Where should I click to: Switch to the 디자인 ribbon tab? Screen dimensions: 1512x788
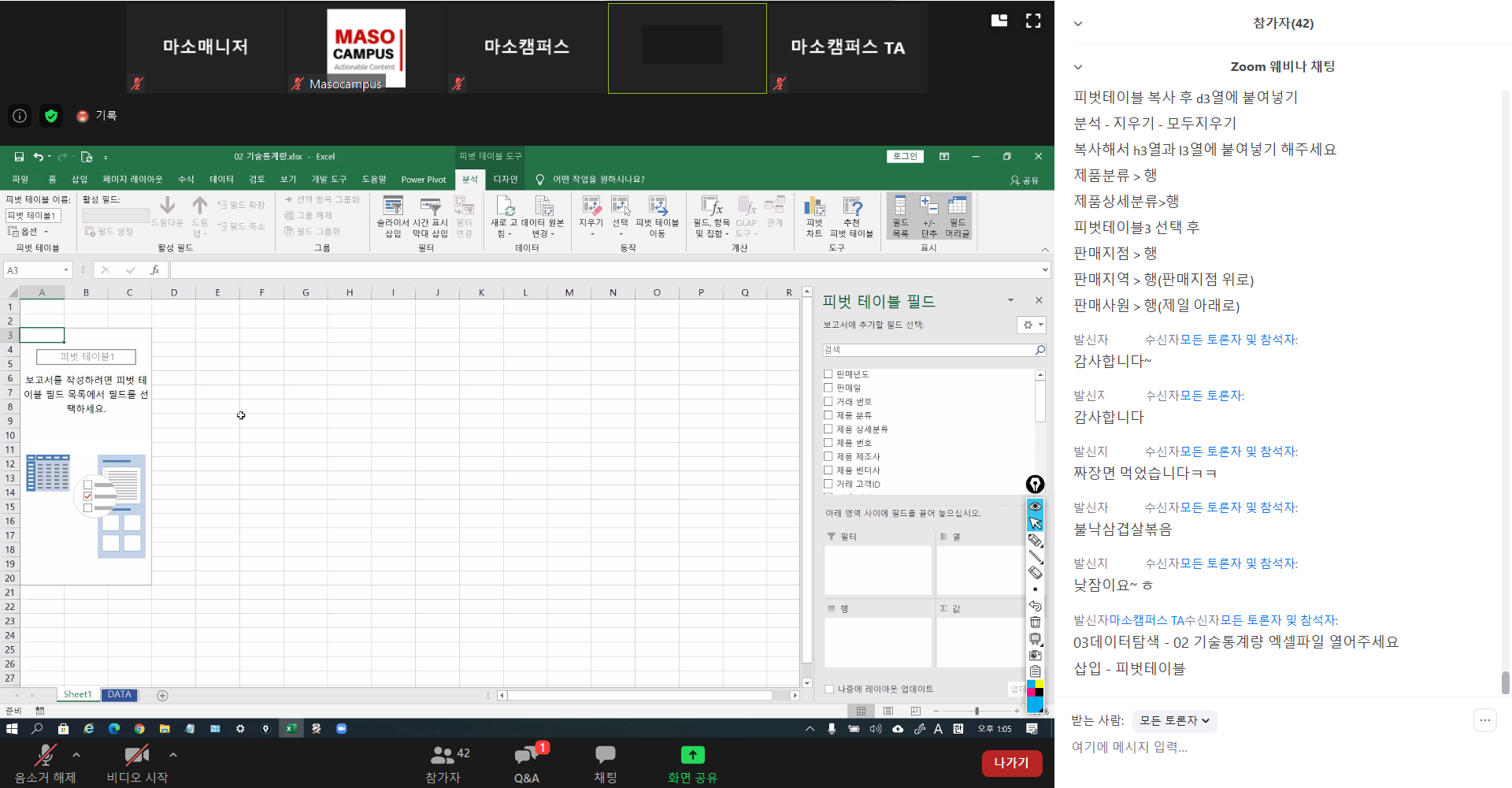point(505,180)
